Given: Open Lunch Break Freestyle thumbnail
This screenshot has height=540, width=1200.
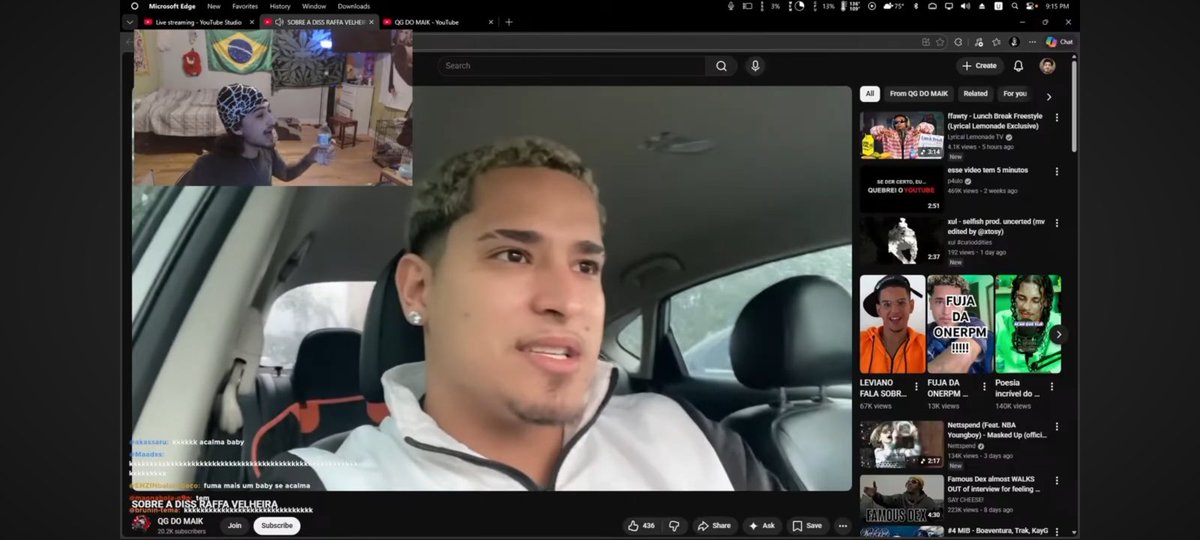Looking at the screenshot, I should pyautogui.click(x=902, y=135).
